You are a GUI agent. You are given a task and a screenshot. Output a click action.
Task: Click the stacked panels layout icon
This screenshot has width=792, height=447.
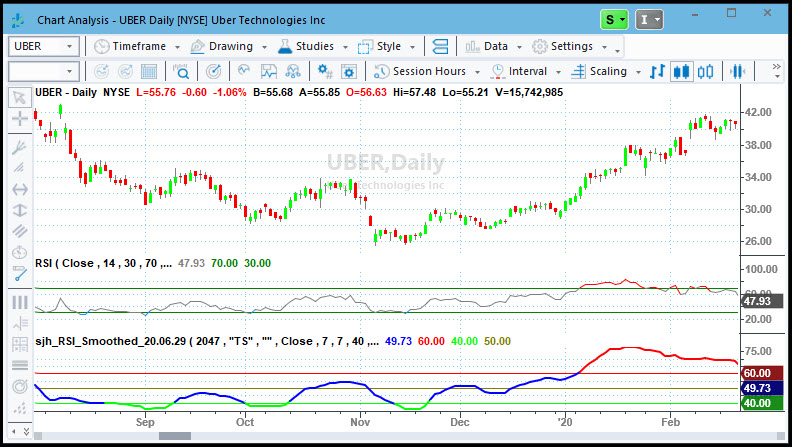440,46
